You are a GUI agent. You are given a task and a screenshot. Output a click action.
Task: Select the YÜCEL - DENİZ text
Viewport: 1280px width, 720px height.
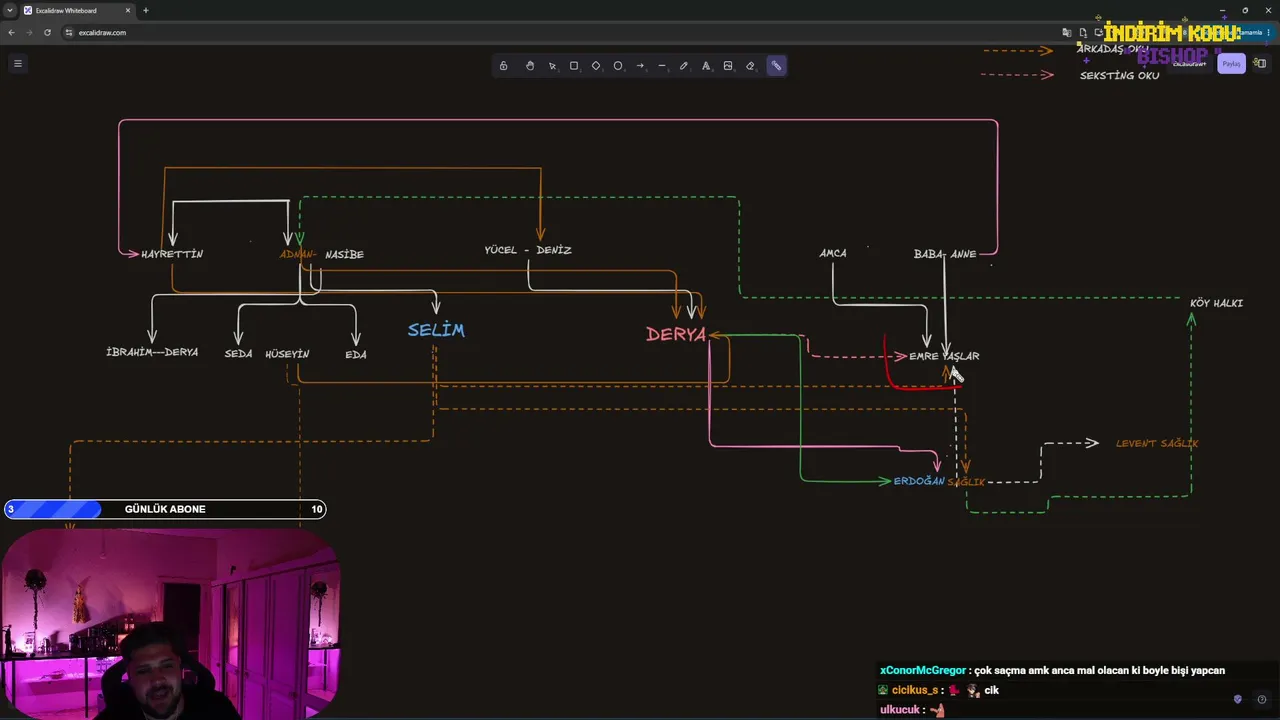click(x=528, y=250)
